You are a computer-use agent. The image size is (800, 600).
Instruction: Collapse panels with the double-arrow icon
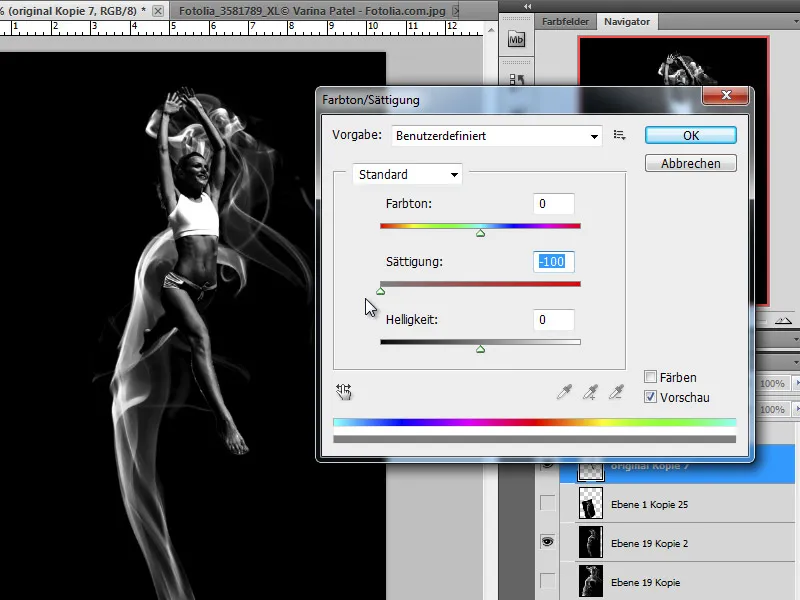[528, 6]
